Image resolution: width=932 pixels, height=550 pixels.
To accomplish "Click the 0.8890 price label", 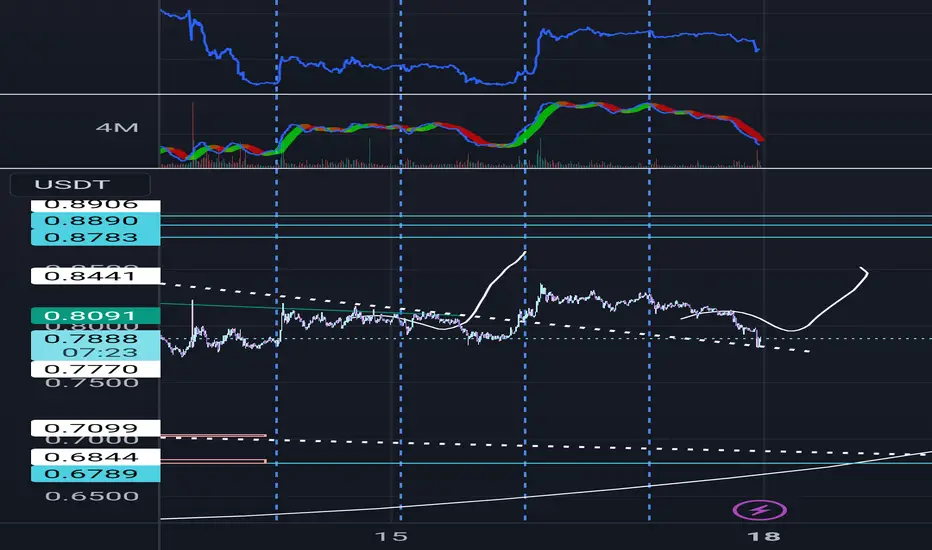I will tap(95, 221).
